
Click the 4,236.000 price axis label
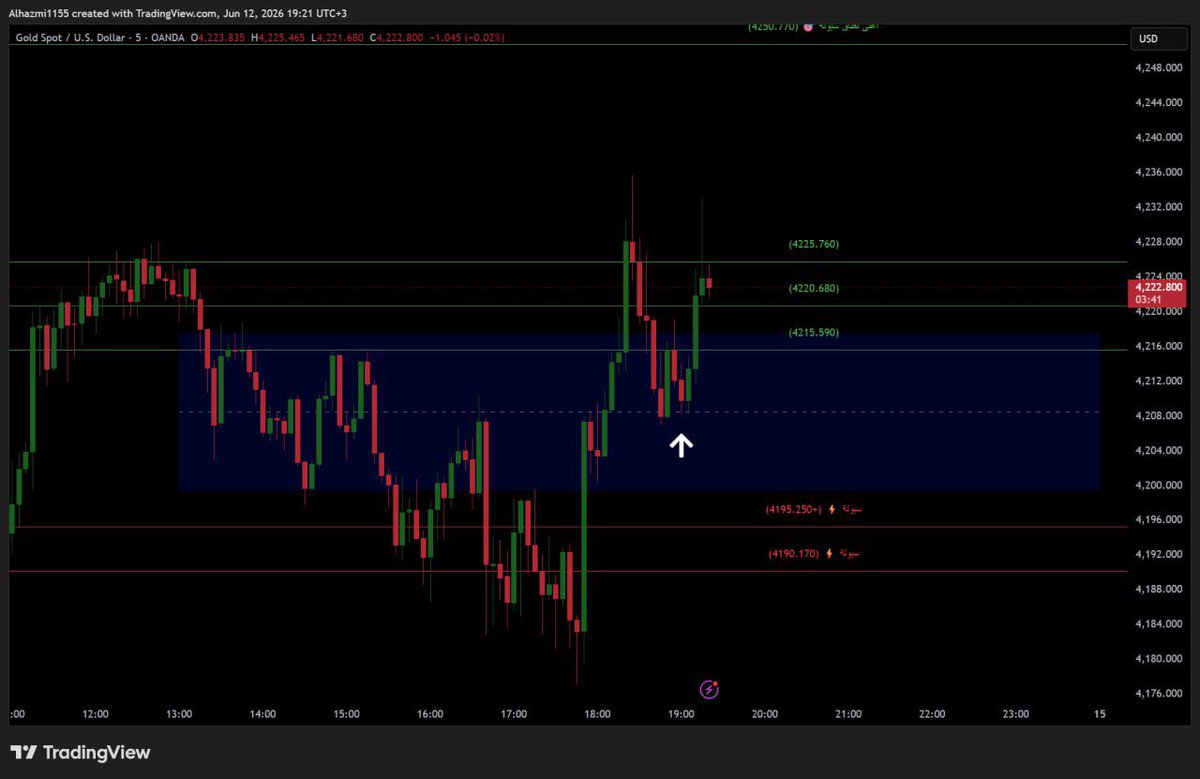click(1160, 172)
